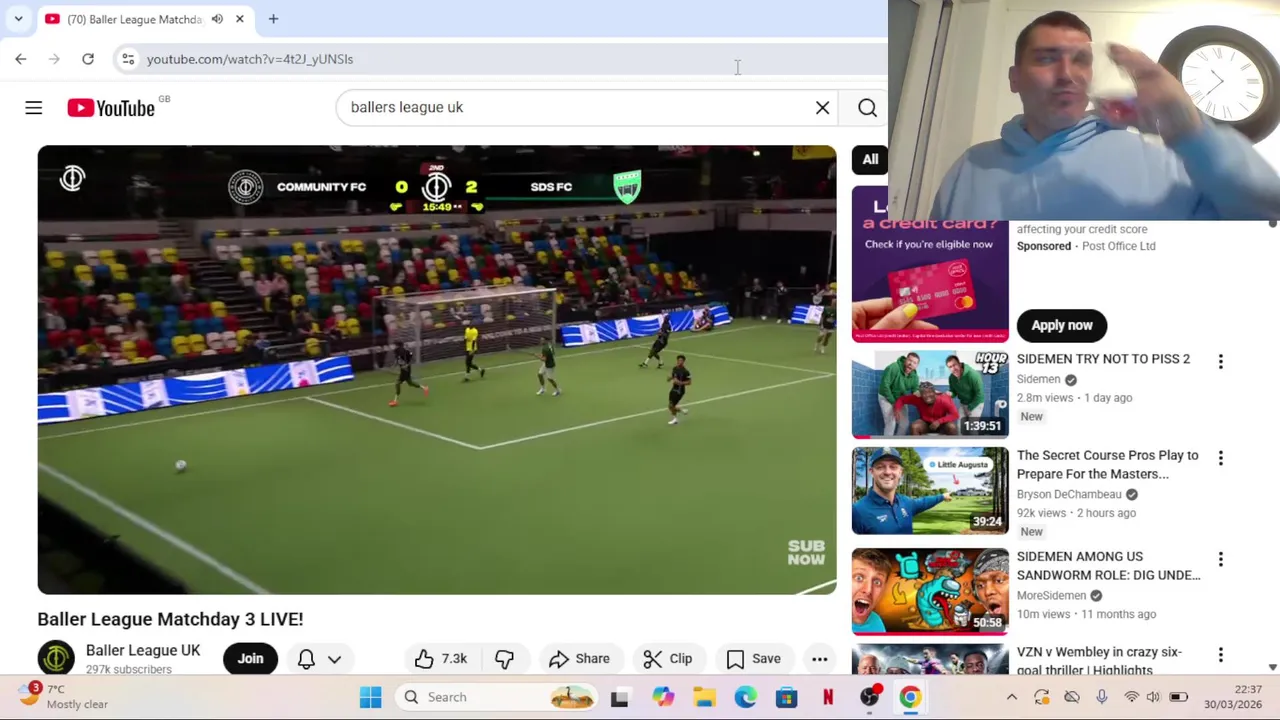Clear the search box with the X
Image resolution: width=1280 pixels, height=720 pixels.
(x=822, y=107)
